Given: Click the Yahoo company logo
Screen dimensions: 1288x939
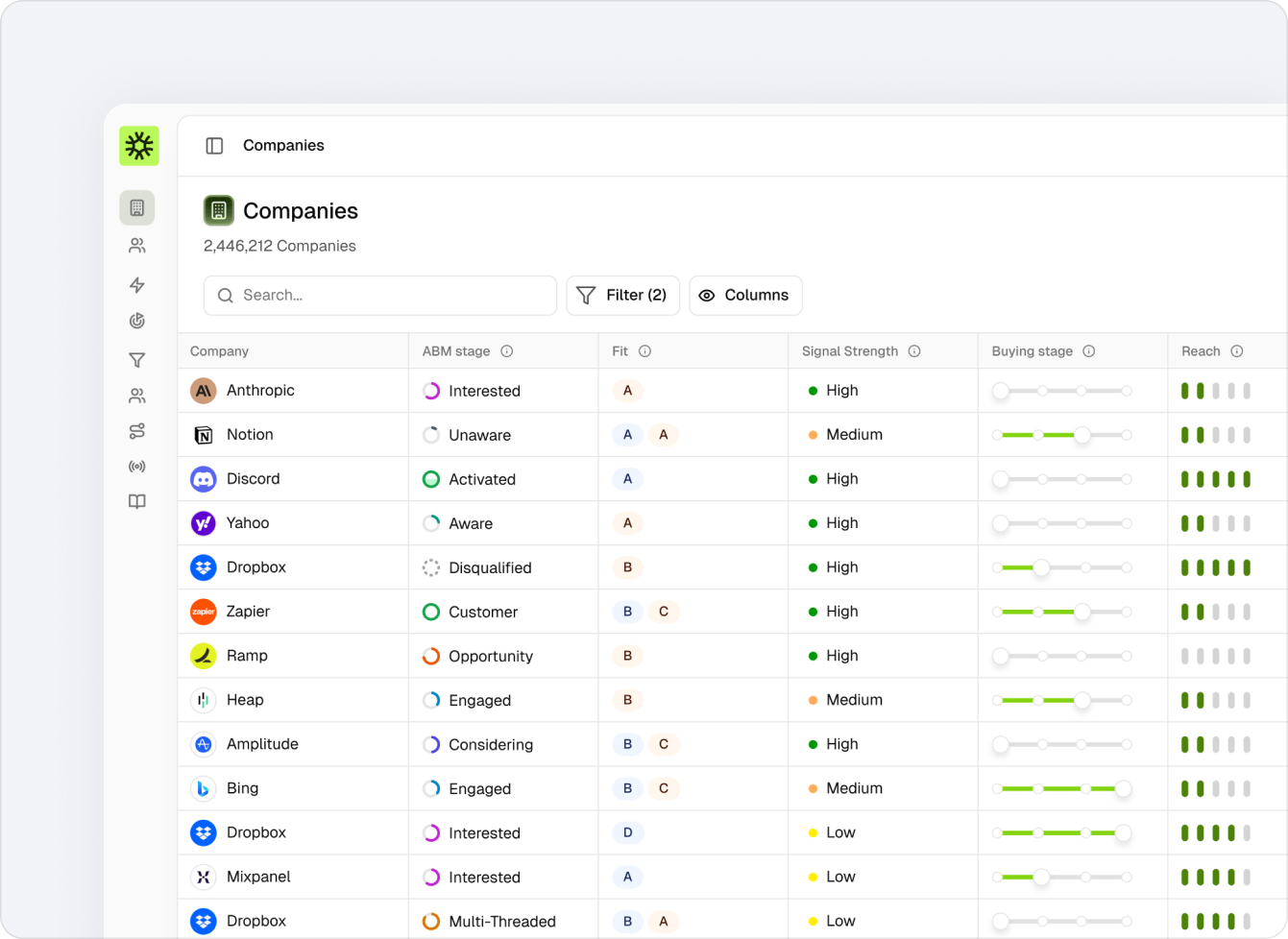Looking at the screenshot, I should (x=204, y=523).
